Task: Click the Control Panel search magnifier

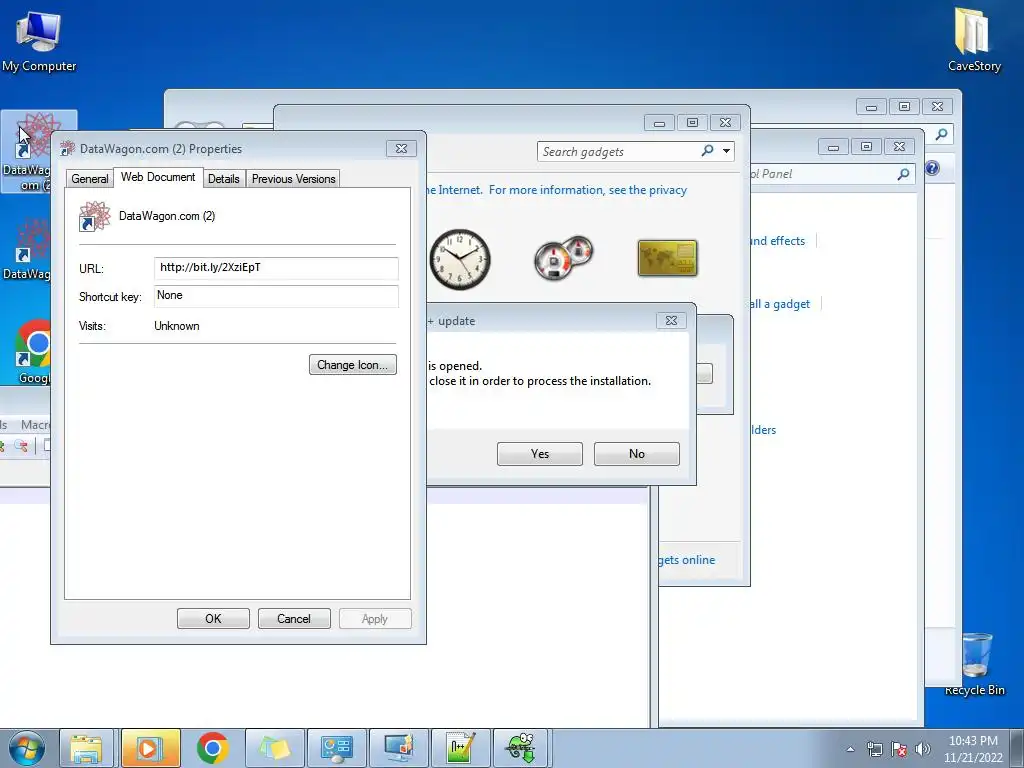Action: [904, 174]
